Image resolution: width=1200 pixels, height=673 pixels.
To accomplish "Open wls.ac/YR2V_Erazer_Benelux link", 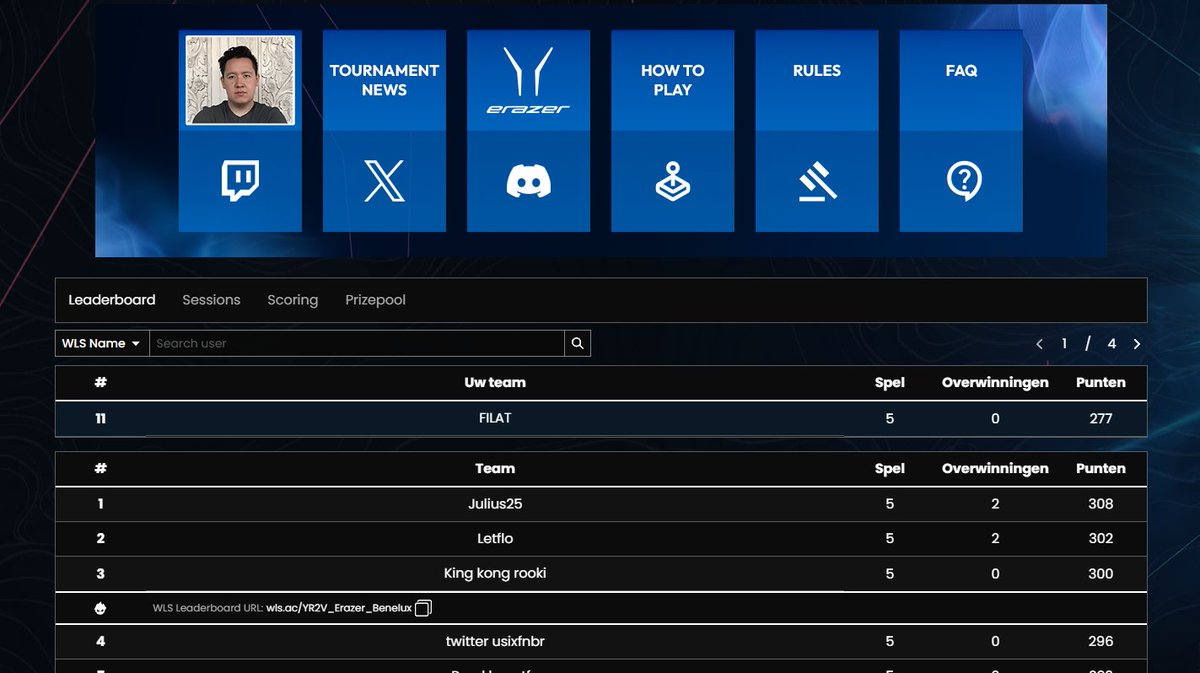I will [x=338, y=608].
